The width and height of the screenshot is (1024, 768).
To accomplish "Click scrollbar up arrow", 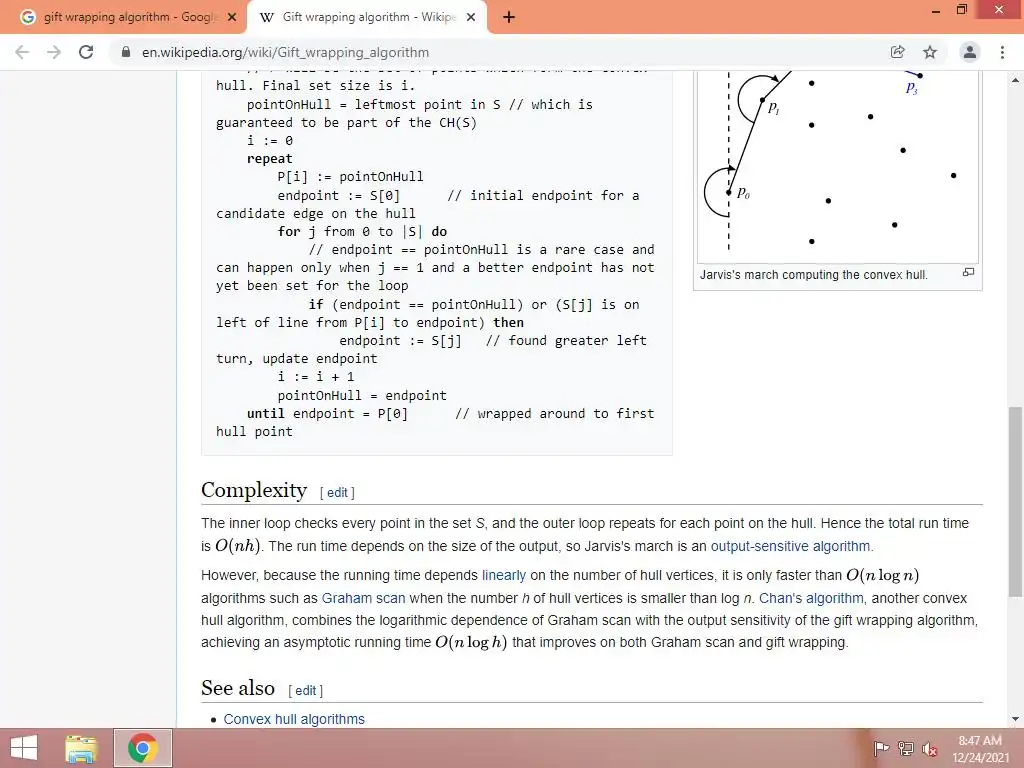I will (1015, 80).
